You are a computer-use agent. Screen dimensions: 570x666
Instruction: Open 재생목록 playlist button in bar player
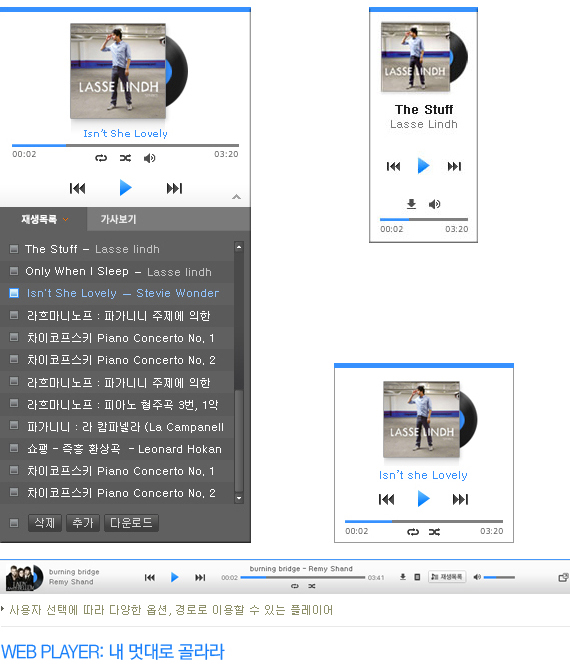pyautogui.click(x=447, y=576)
